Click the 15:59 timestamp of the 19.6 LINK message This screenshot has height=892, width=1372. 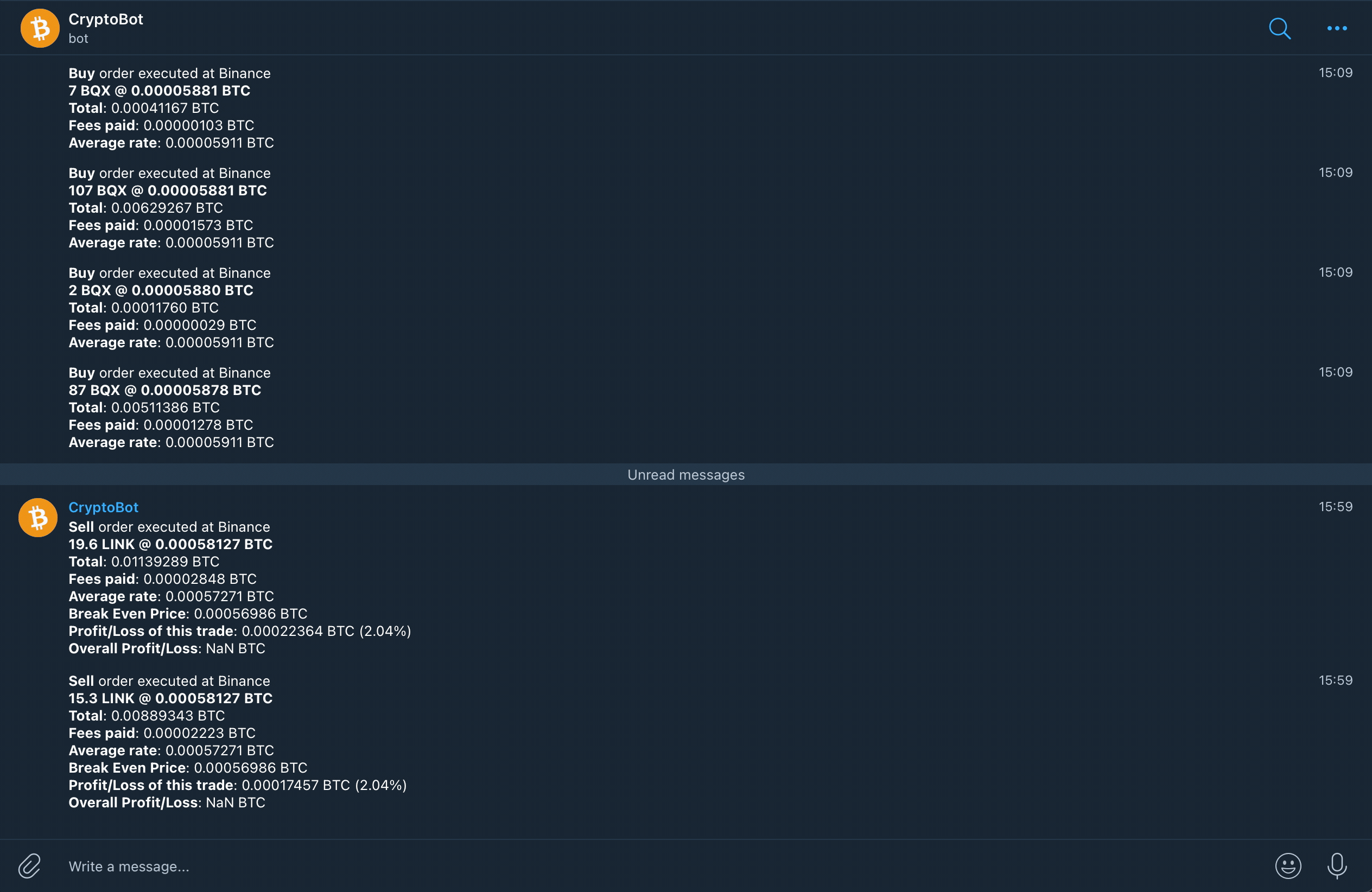pyautogui.click(x=1335, y=507)
